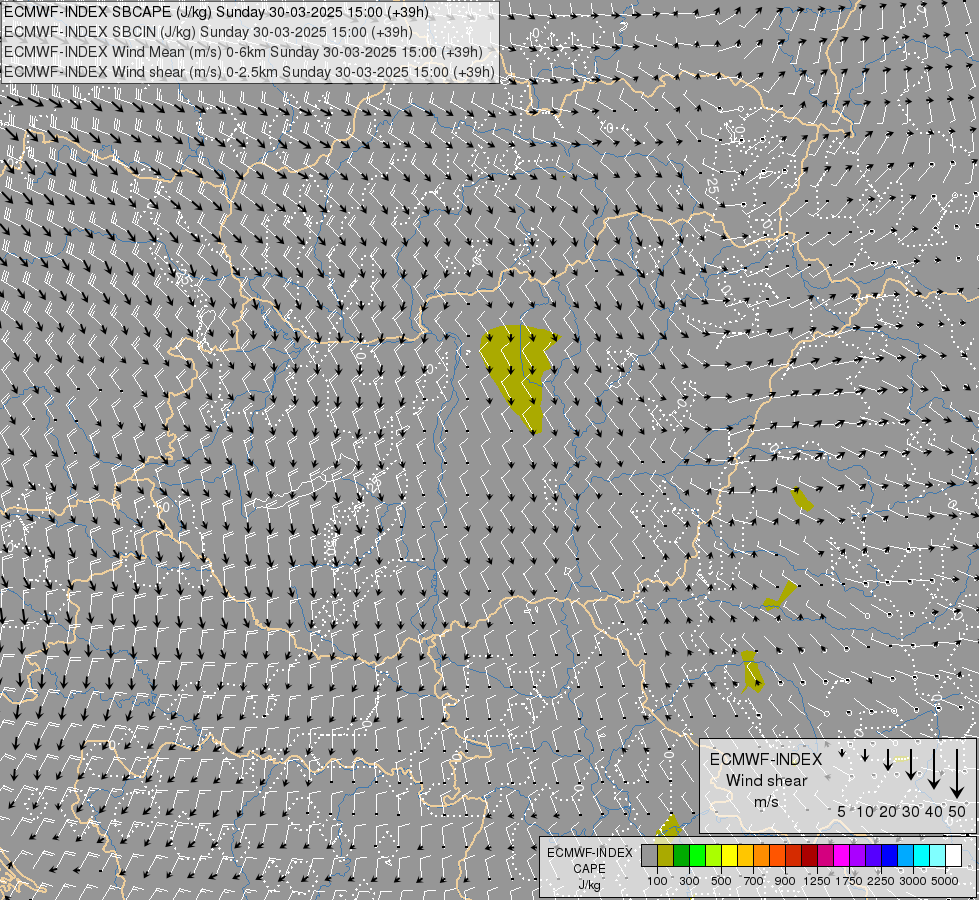Click the '3000' CAPE legend value
This screenshot has width=979, height=900.
[x=913, y=881]
